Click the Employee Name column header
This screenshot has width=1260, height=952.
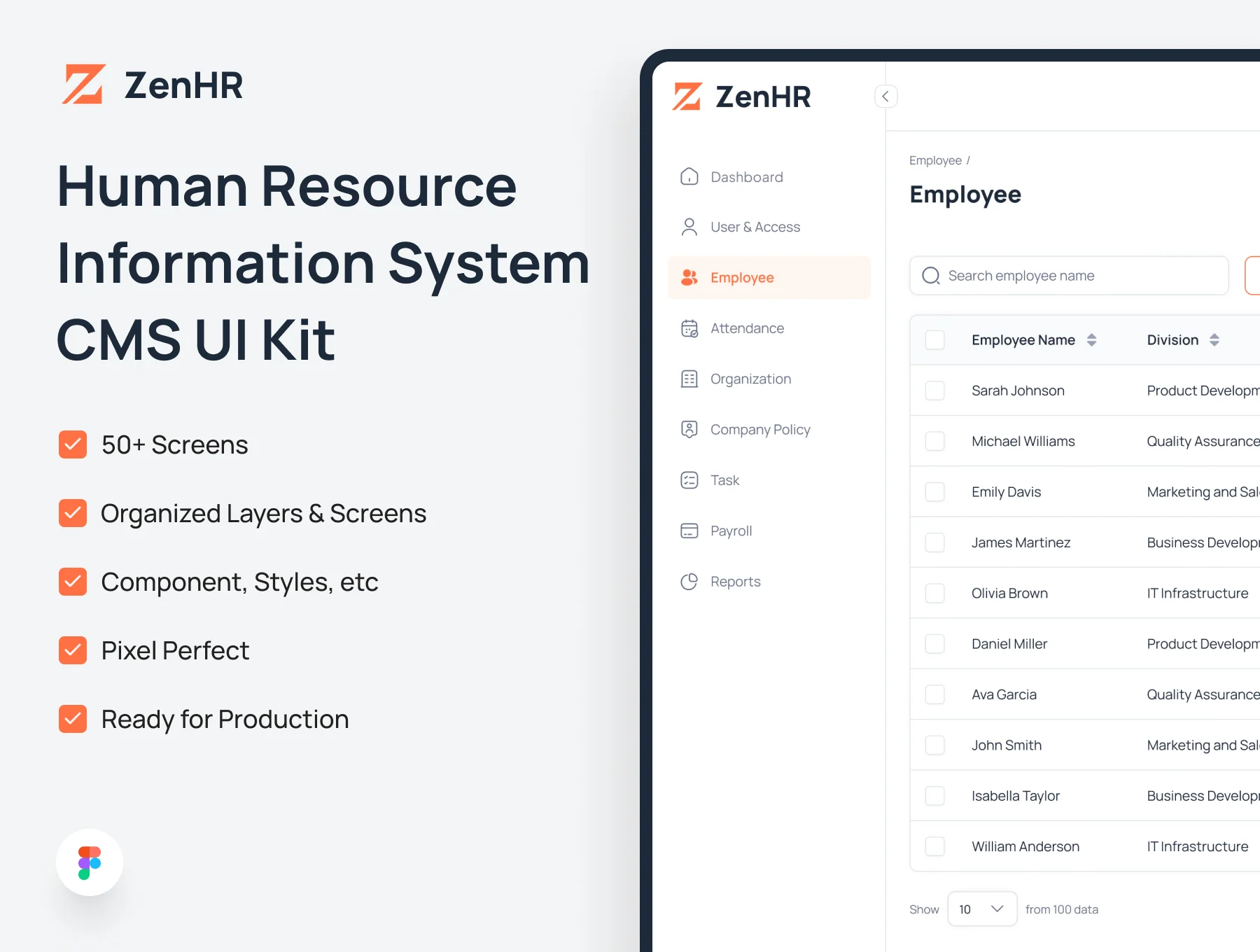coord(1023,340)
